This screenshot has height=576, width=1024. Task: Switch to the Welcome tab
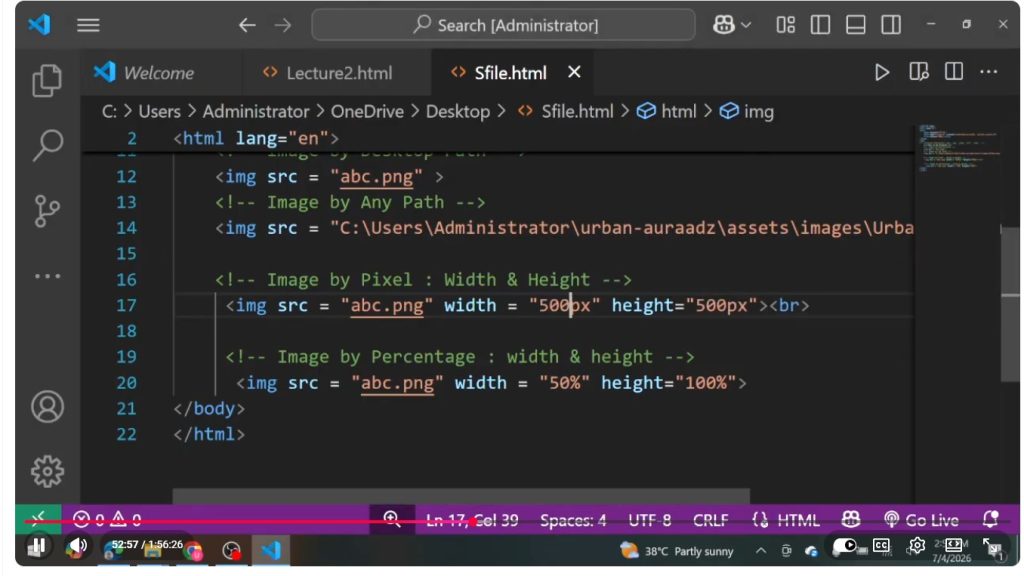(x=144, y=72)
